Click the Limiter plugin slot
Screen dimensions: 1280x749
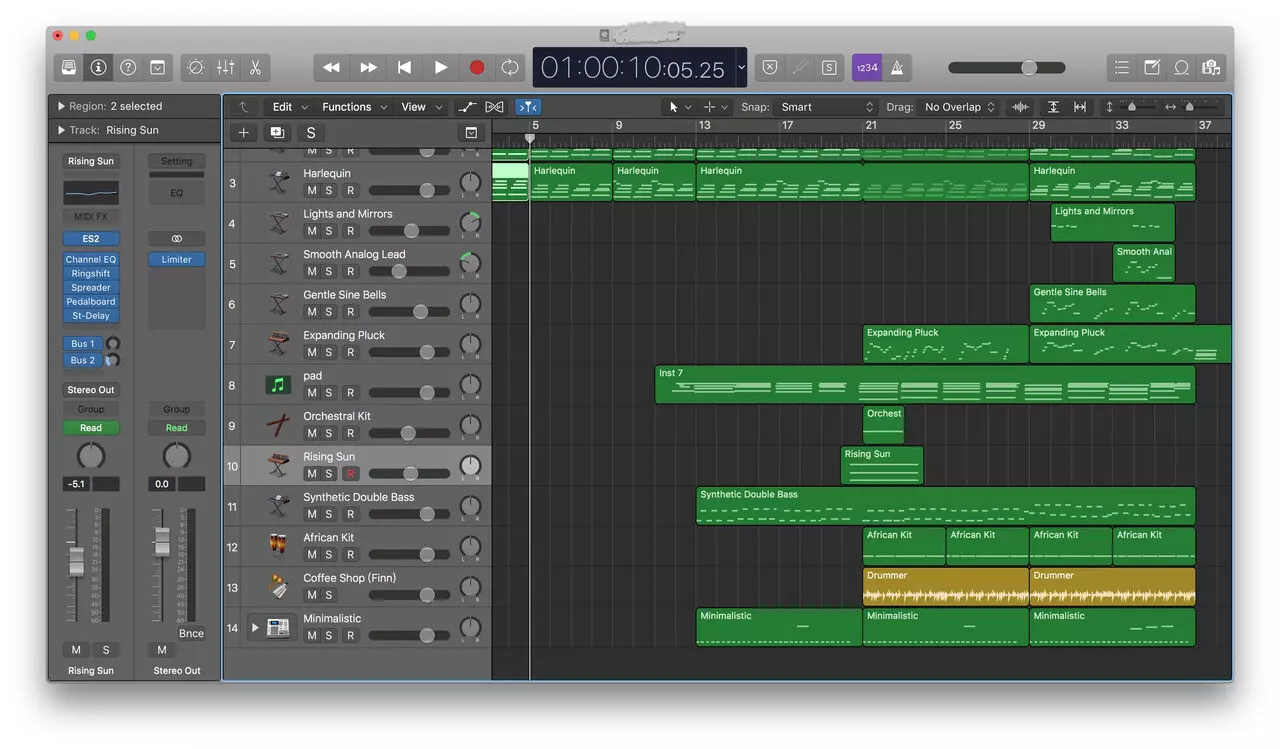(176, 258)
